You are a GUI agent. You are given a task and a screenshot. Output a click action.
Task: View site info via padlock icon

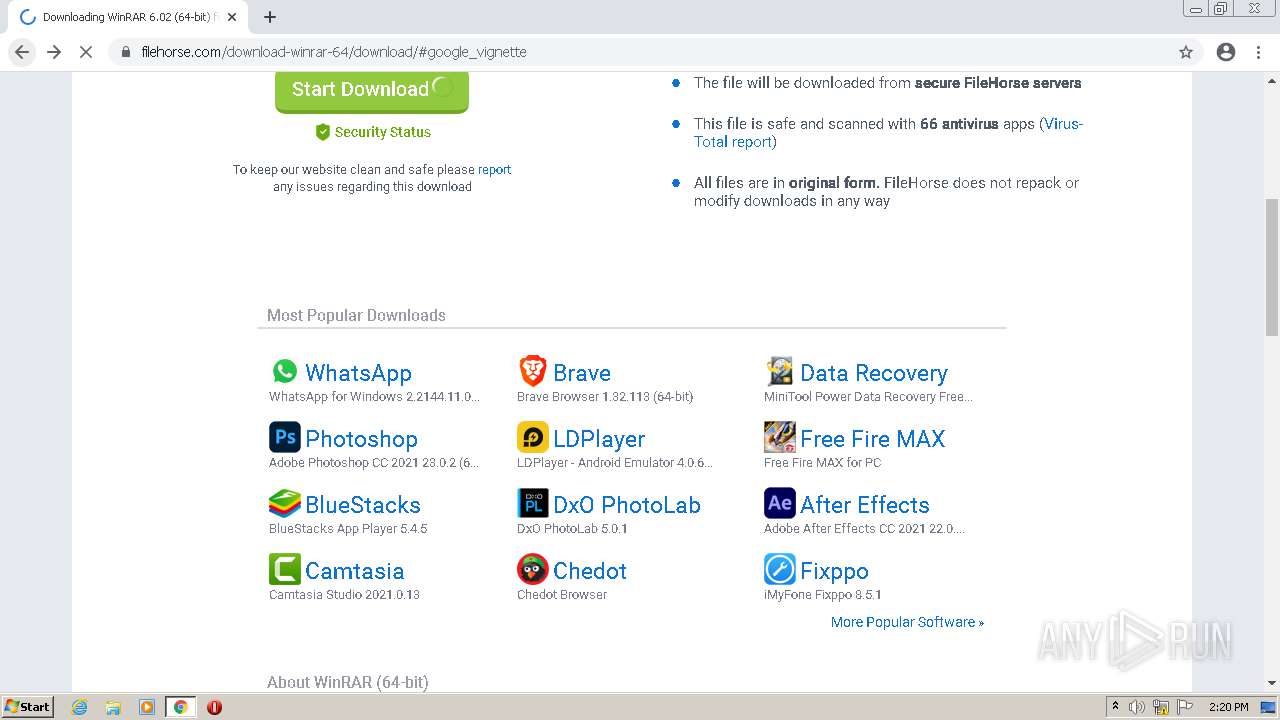[126, 52]
